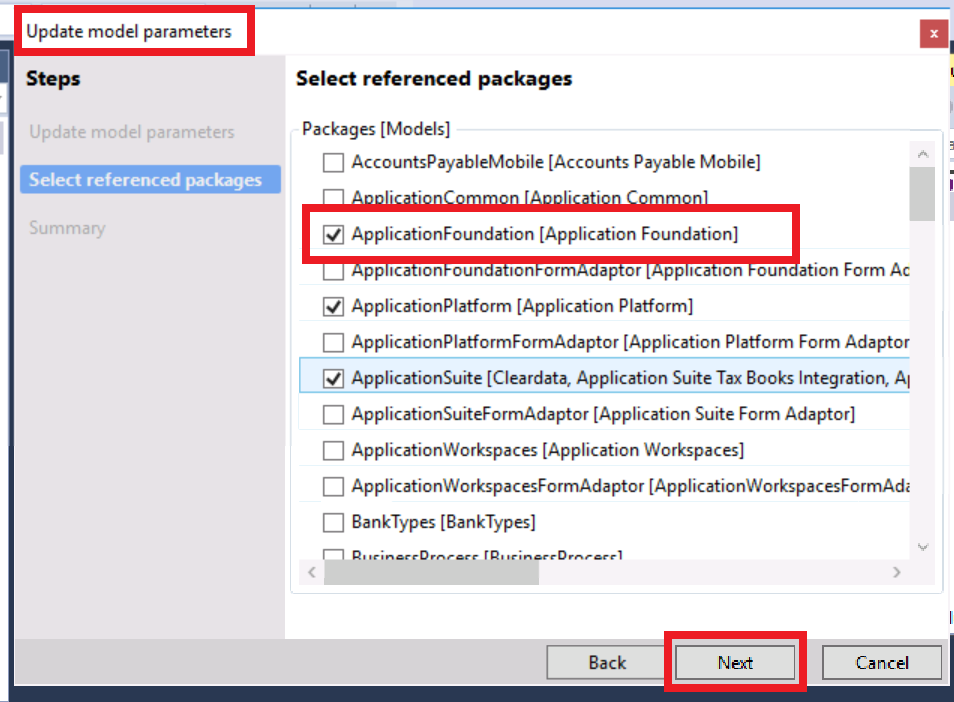Tick the ApplicationPlatformFormAdaptor checkbox
This screenshot has height=702, width=954.
tap(333, 342)
